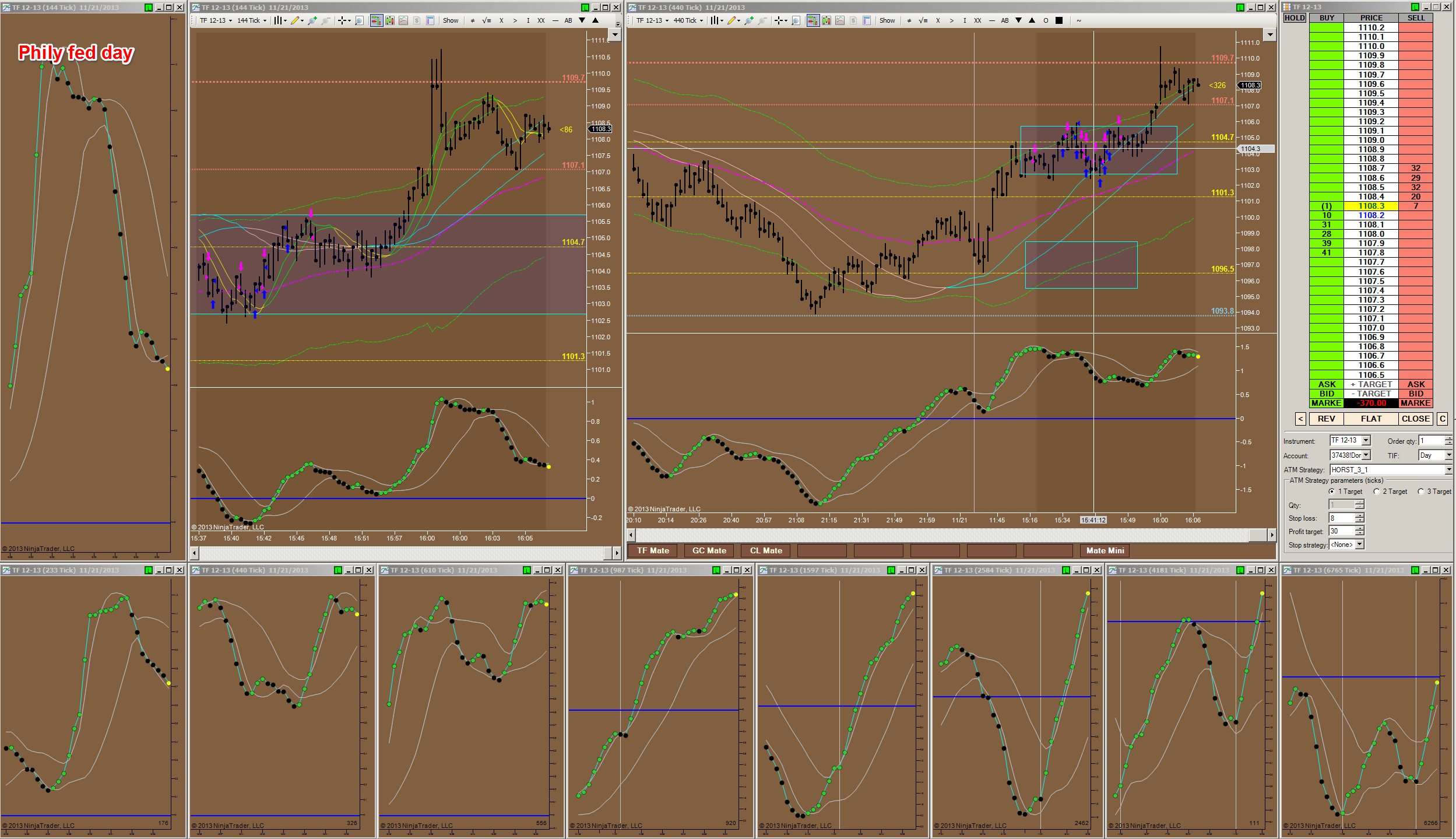1456x839 pixels.
Task: Select pencil draw tool in large 440 Tick chart
Action: click(733, 20)
